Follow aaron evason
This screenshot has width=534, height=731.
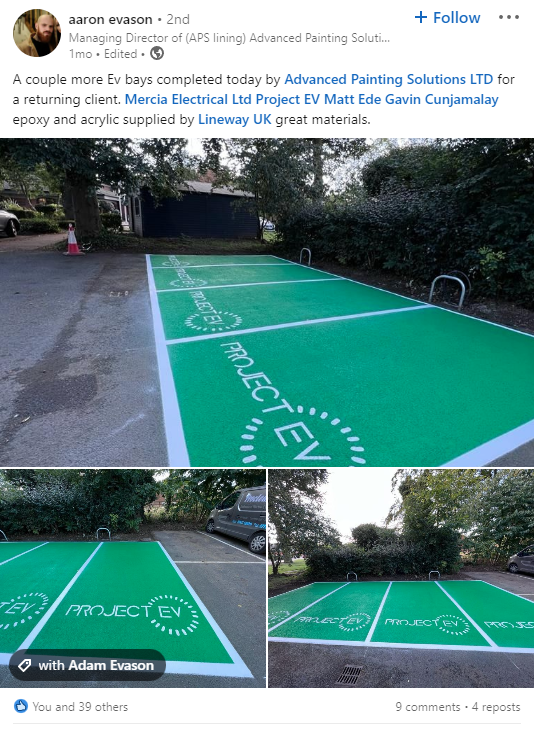(x=447, y=18)
